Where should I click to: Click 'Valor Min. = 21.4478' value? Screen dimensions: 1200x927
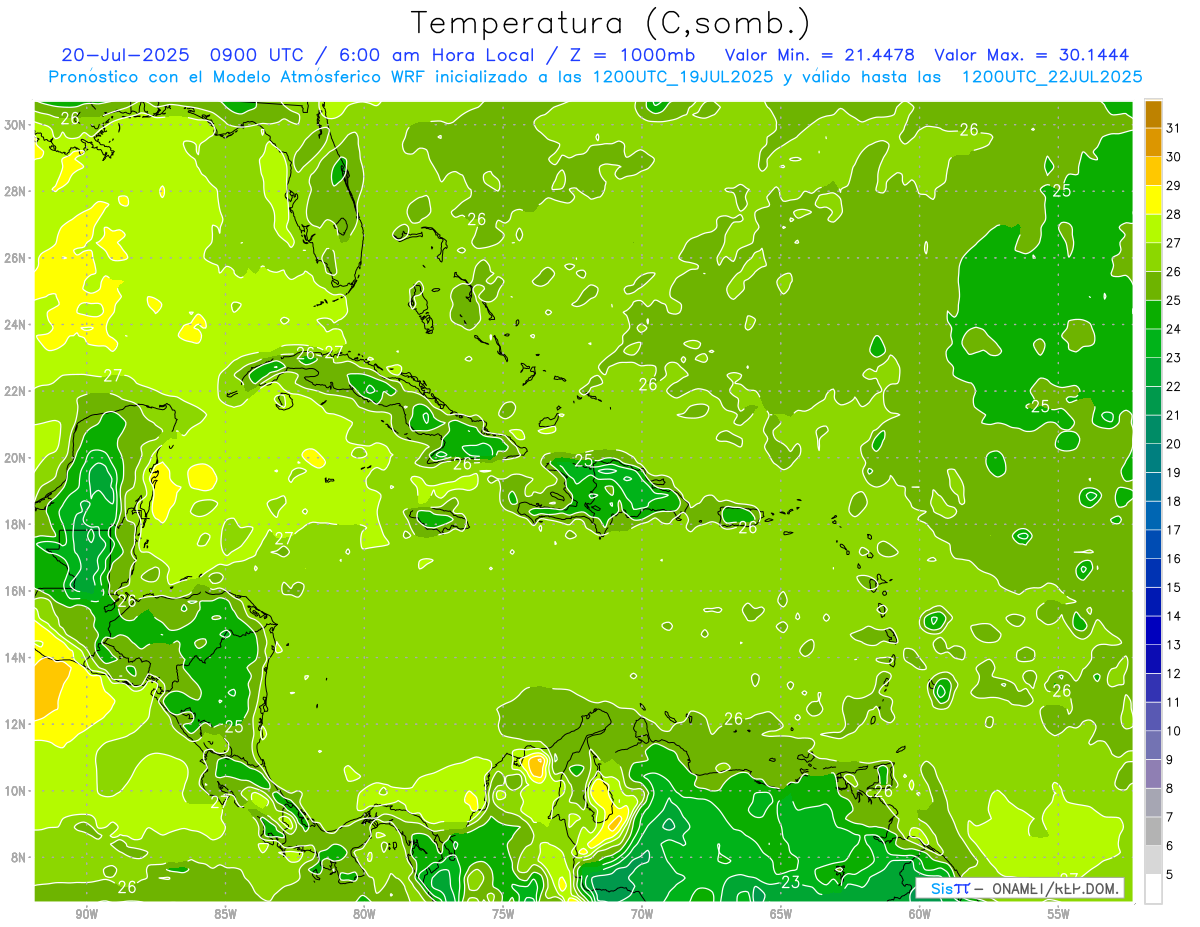[820, 55]
